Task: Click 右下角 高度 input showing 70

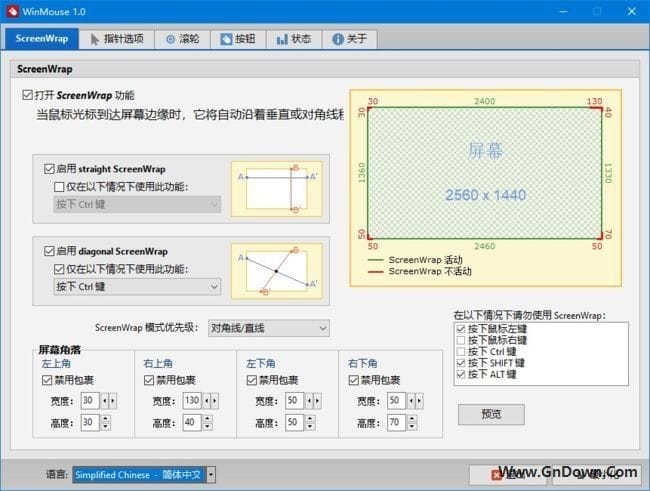Action: coord(396,423)
